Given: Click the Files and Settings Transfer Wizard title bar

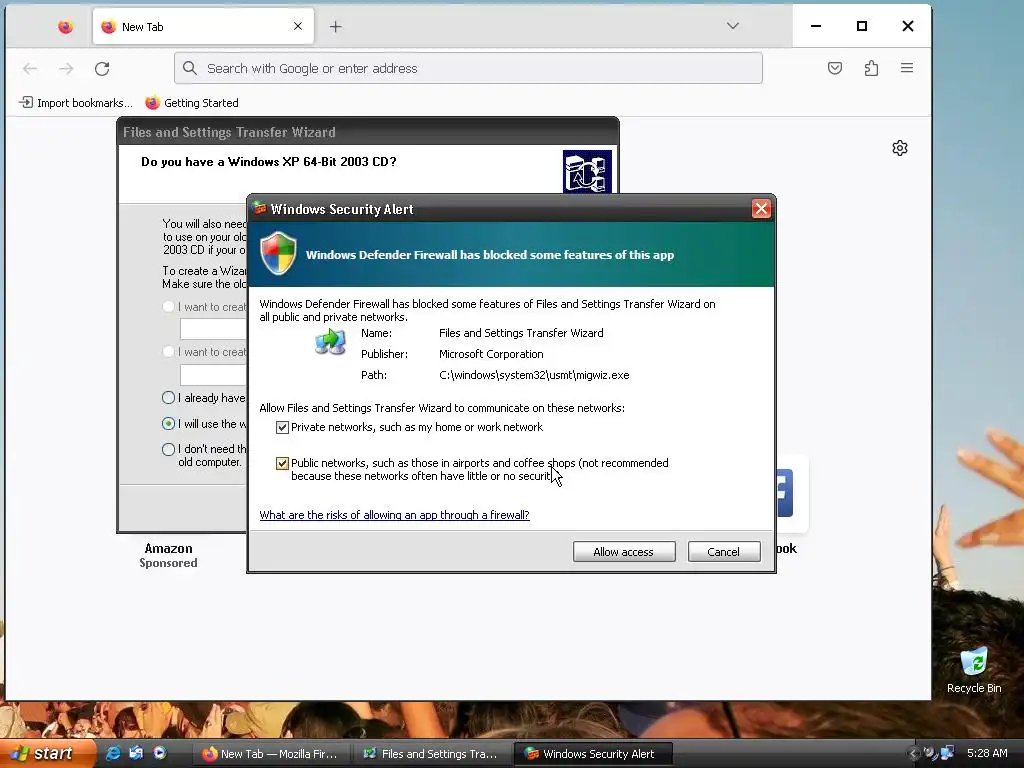Looking at the screenshot, I should point(368,132).
